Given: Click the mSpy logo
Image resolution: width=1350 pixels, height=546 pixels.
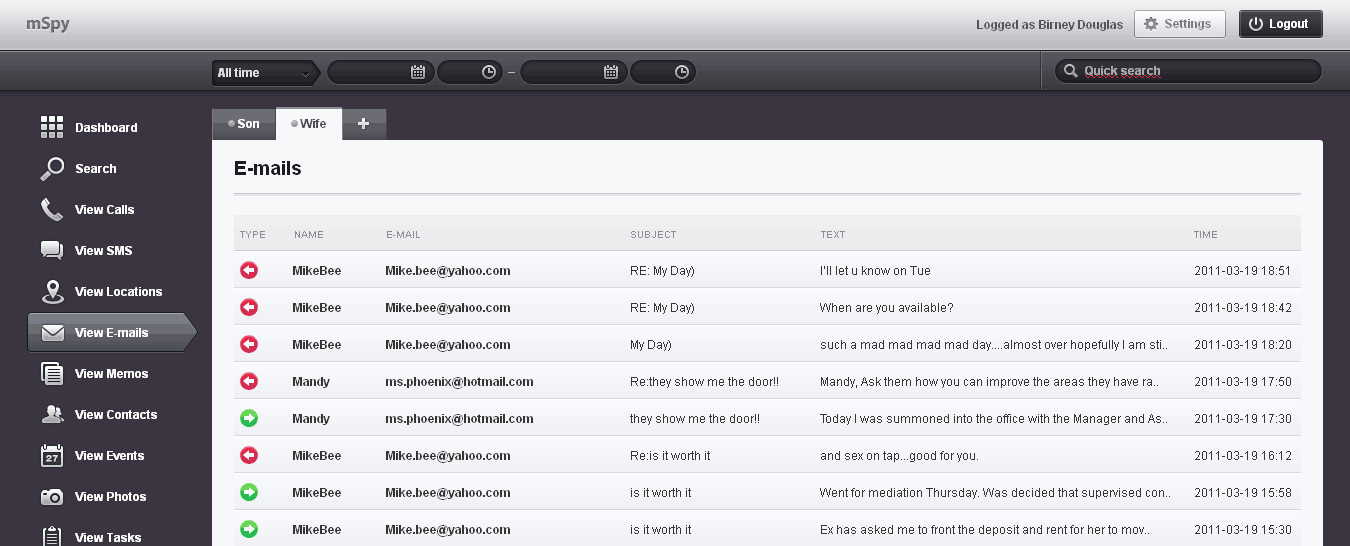Looking at the screenshot, I should (x=48, y=23).
